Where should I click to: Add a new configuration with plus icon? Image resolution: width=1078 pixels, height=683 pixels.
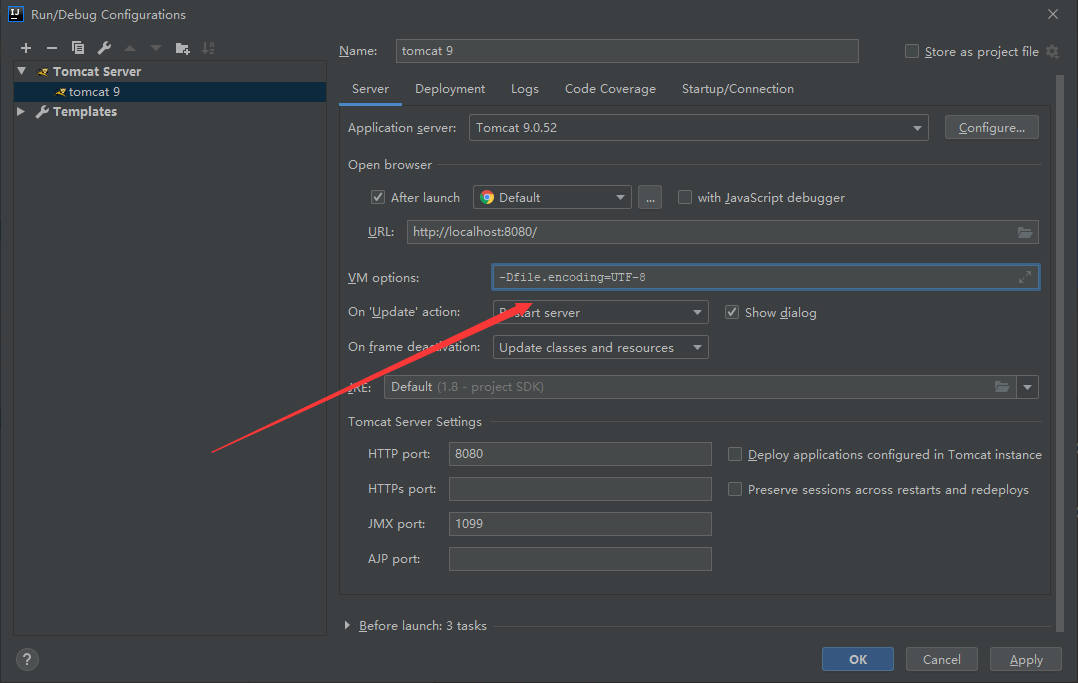(26, 48)
